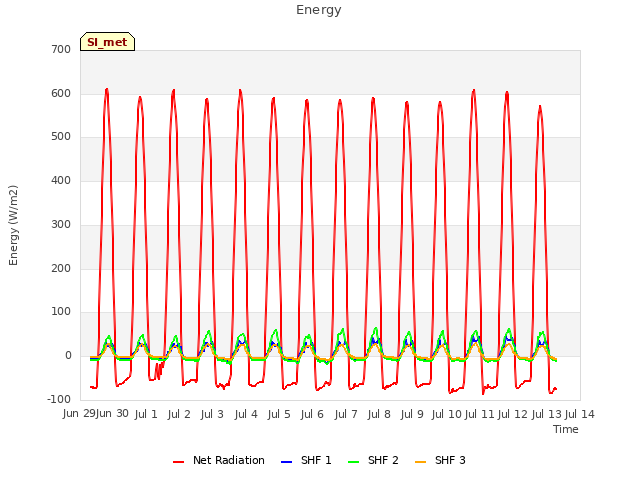Click the 100 y-axis tick label
Viewport: 640px width, 480px height.
pyautogui.click(x=61, y=312)
